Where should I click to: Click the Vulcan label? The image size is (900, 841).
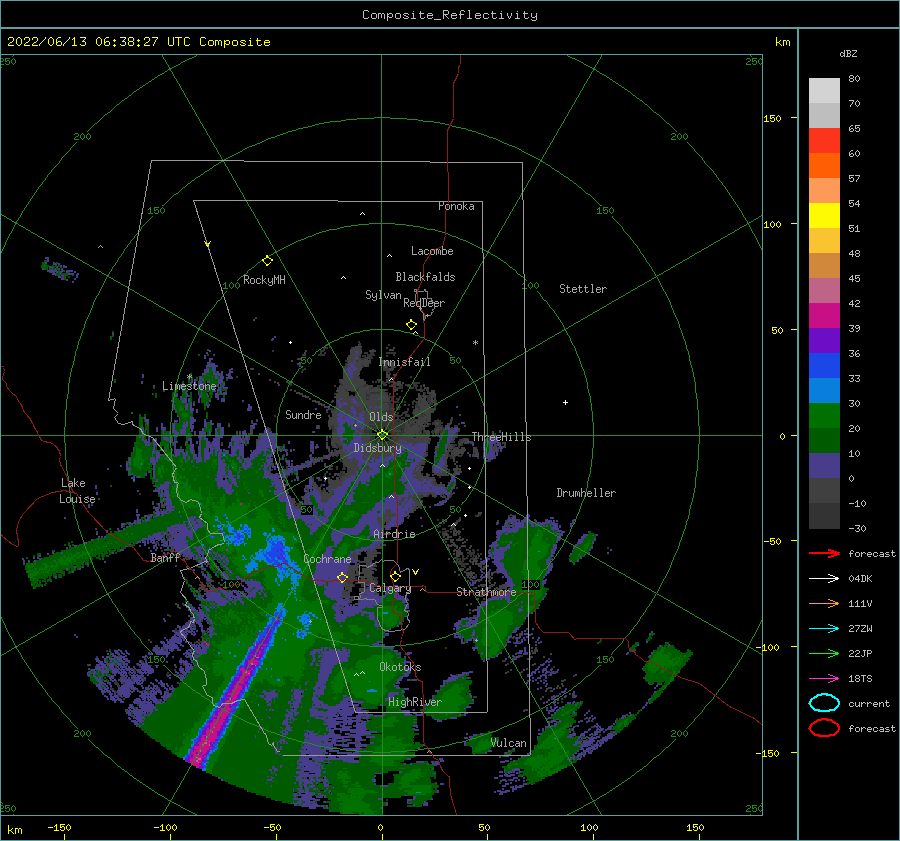pyautogui.click(x=509, y=743)
